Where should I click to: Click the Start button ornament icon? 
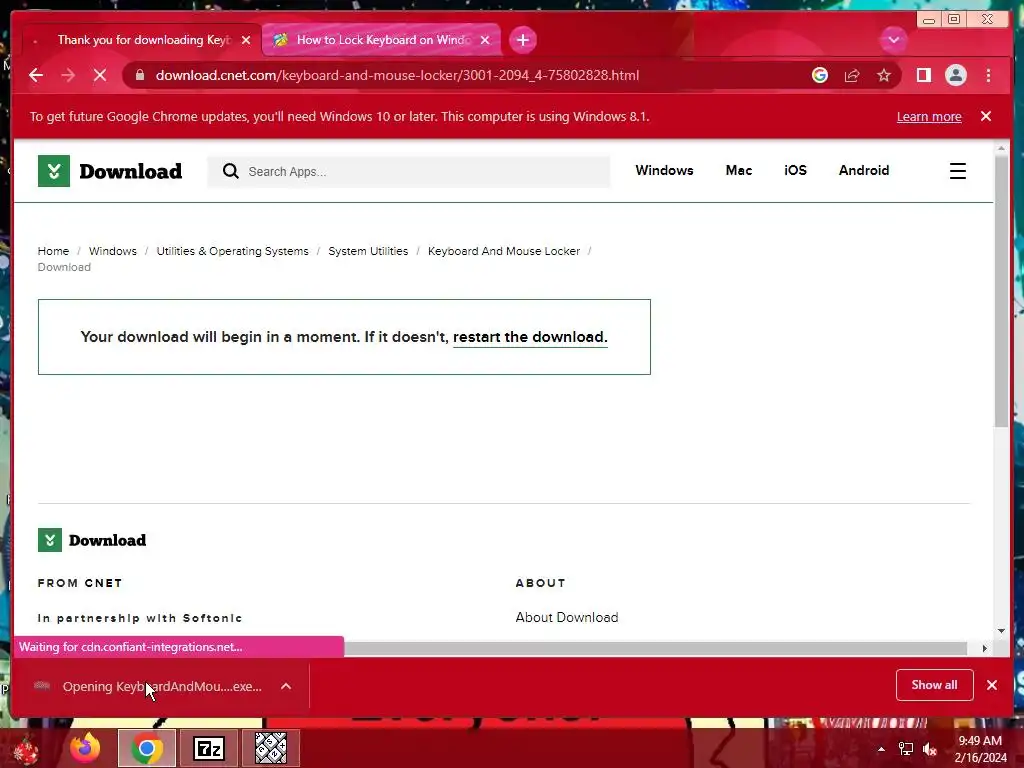click(x=26, y=750)
